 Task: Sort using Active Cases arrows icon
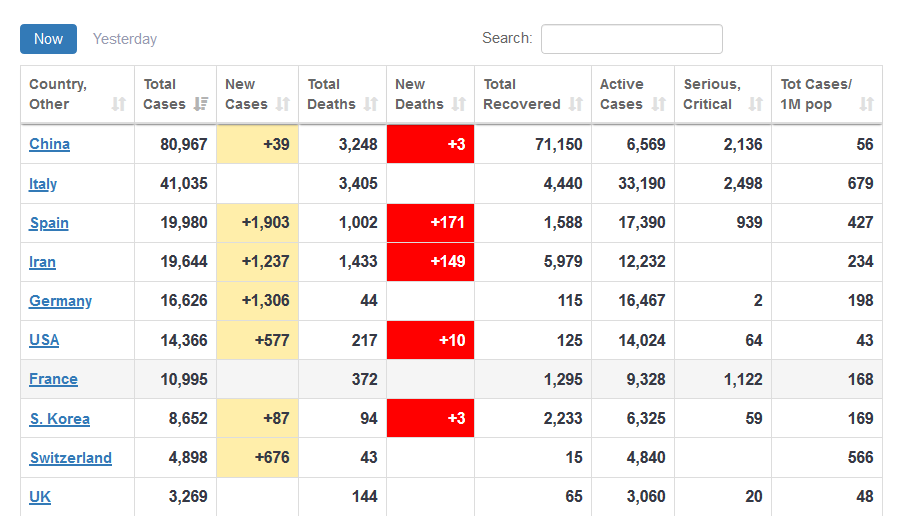point(659,104)
